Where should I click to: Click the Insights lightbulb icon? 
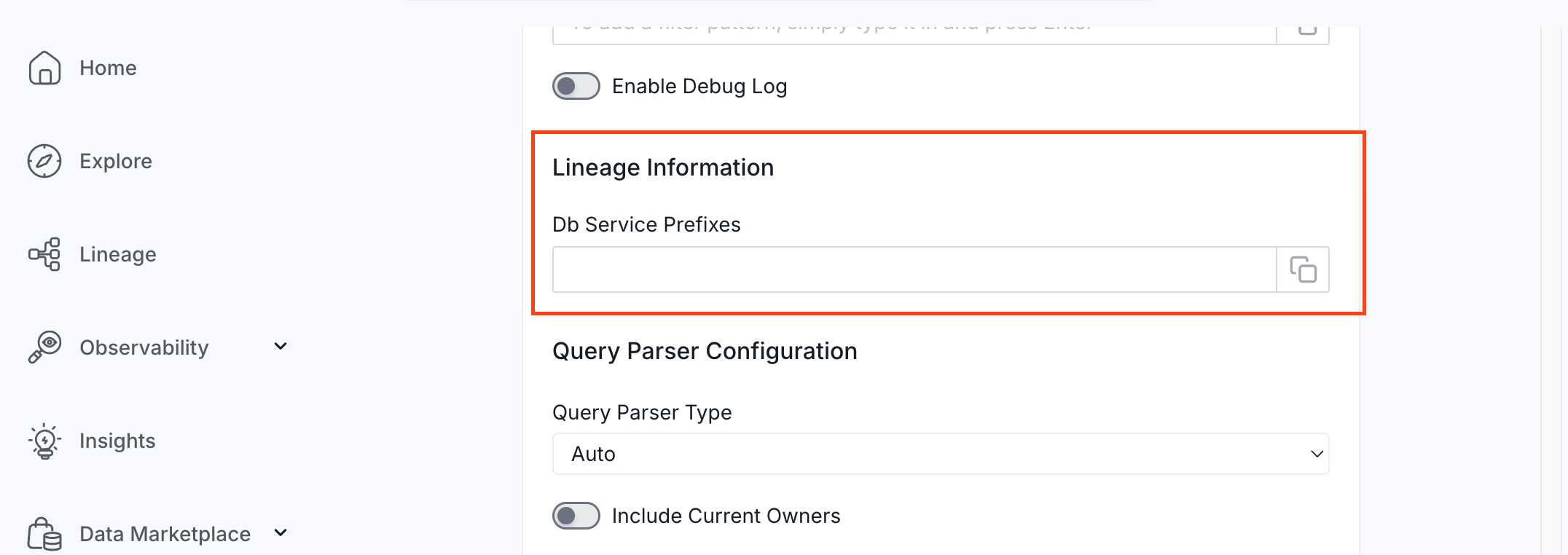click(44, 441)
